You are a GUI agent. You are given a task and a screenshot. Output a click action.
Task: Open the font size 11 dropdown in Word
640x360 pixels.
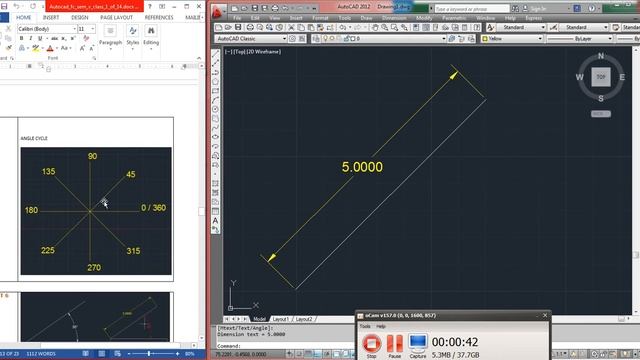click(x=87, y=29)
